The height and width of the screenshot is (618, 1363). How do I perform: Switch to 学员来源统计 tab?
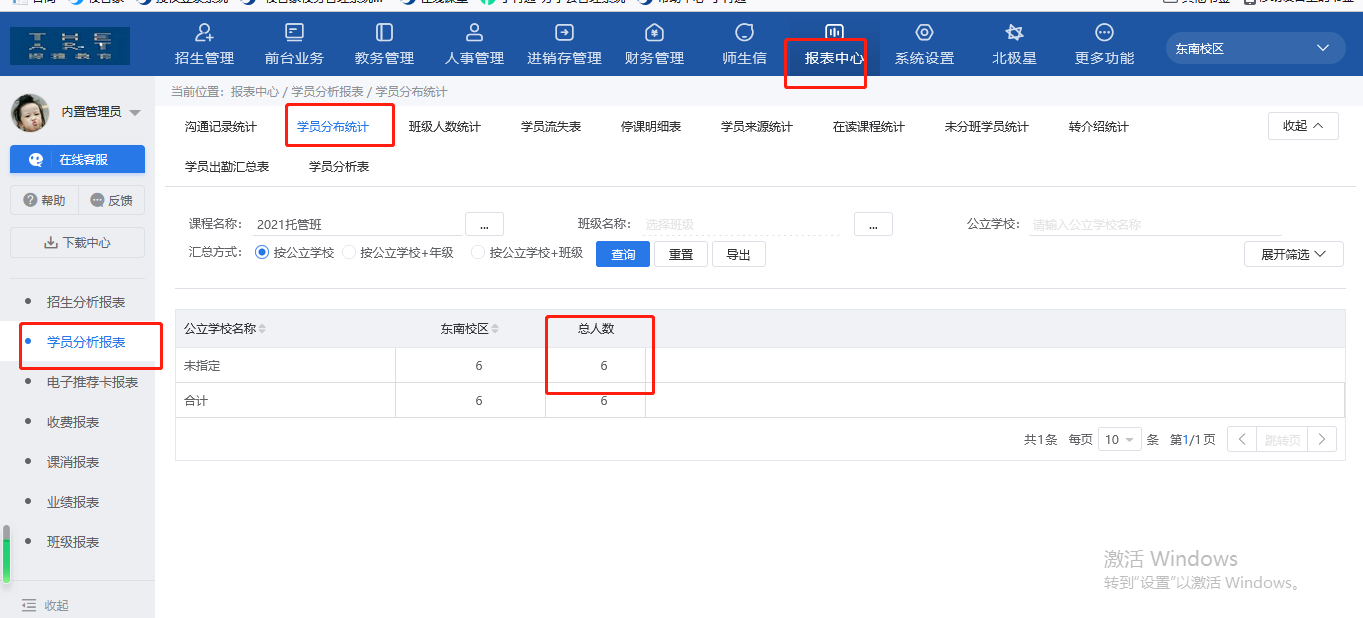coord(757,127)
